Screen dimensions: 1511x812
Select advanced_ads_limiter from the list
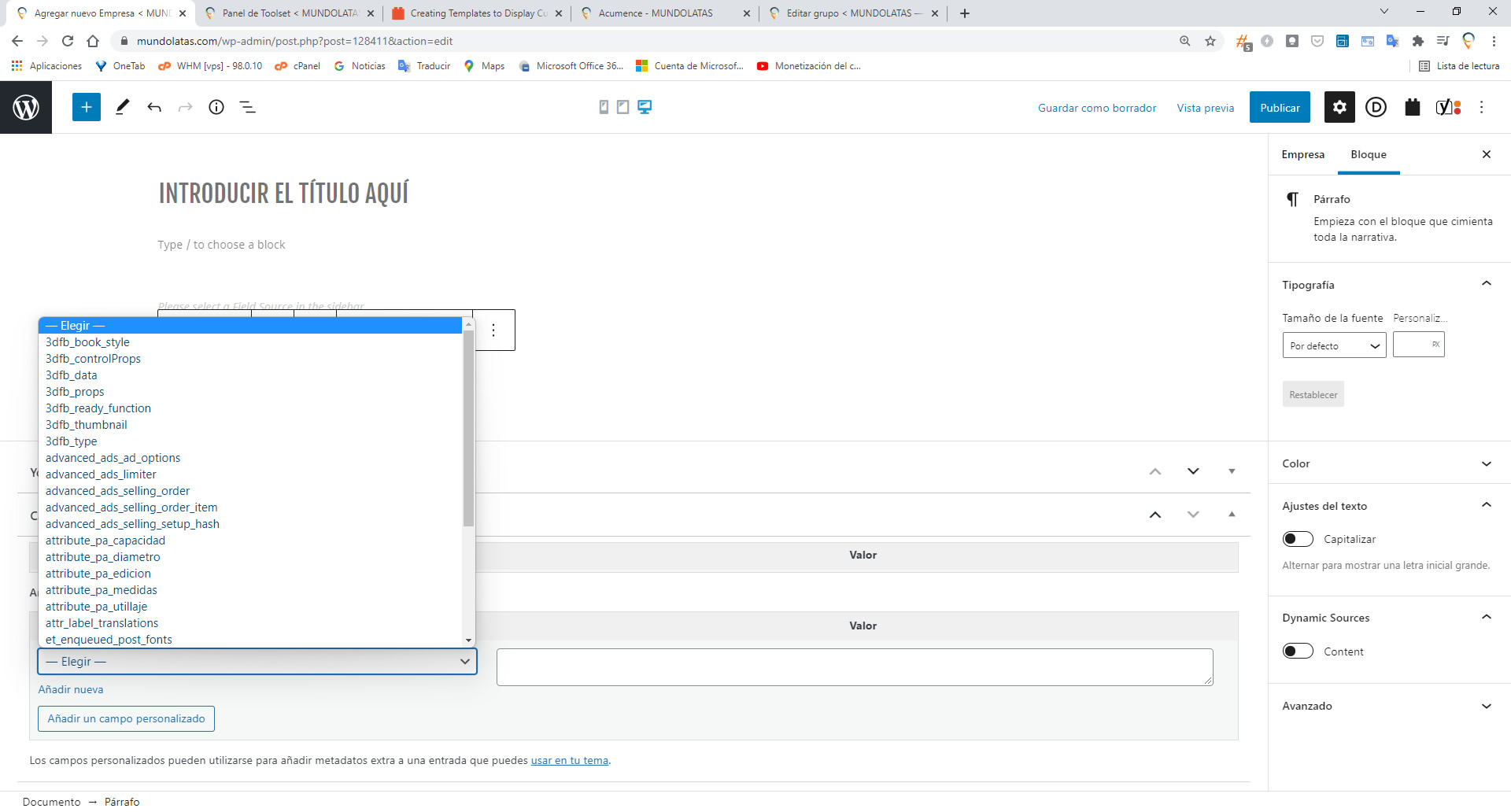pos(101,474)
